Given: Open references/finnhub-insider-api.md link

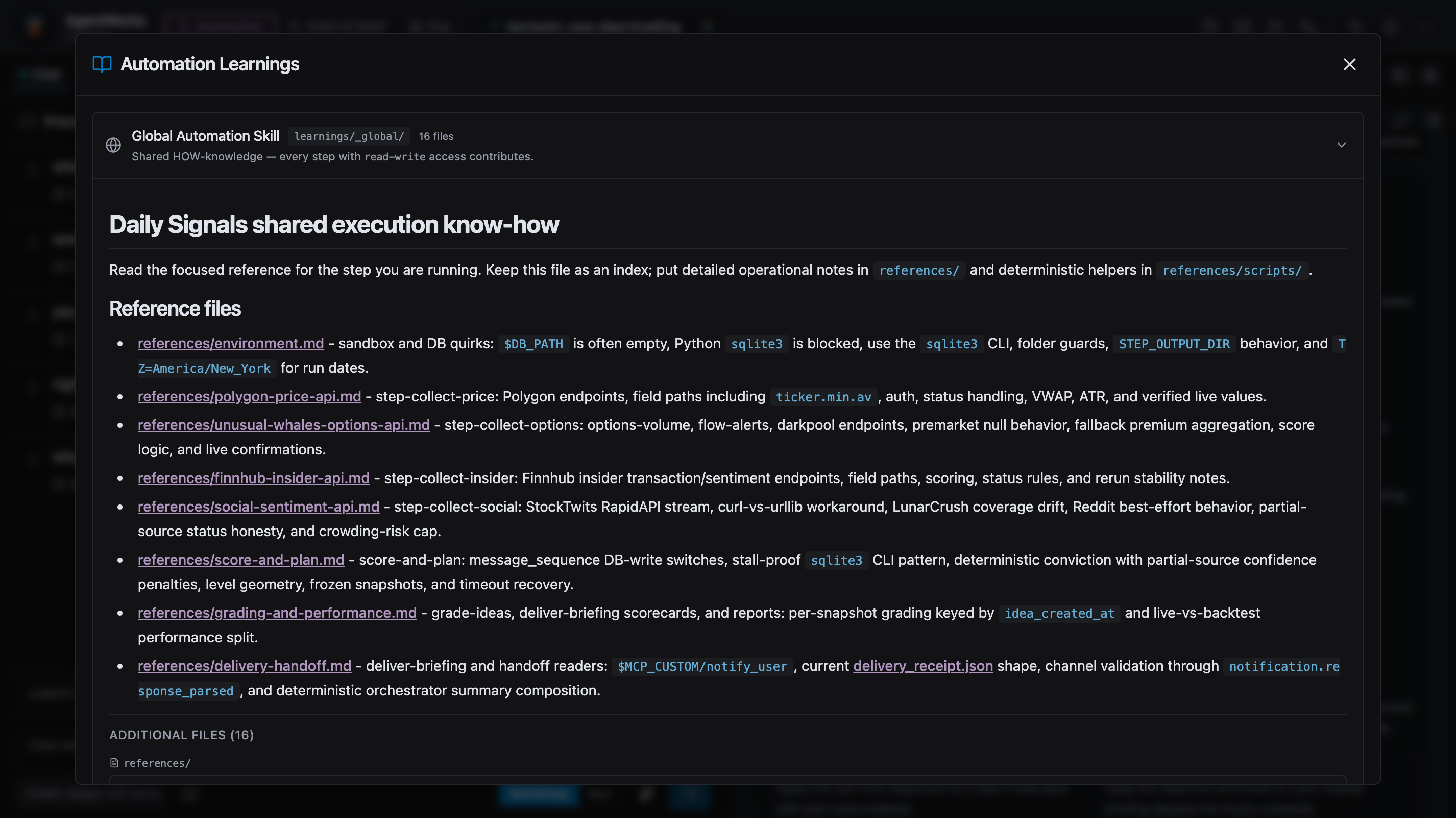Looking at the screenshot, I should click(x=254, y=478).
